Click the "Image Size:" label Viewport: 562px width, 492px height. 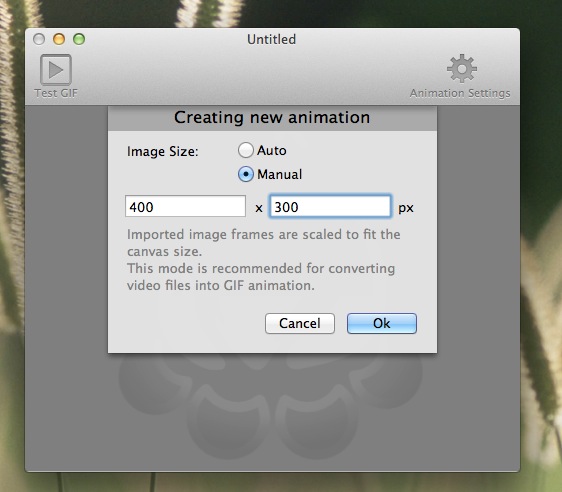[162, 152]
